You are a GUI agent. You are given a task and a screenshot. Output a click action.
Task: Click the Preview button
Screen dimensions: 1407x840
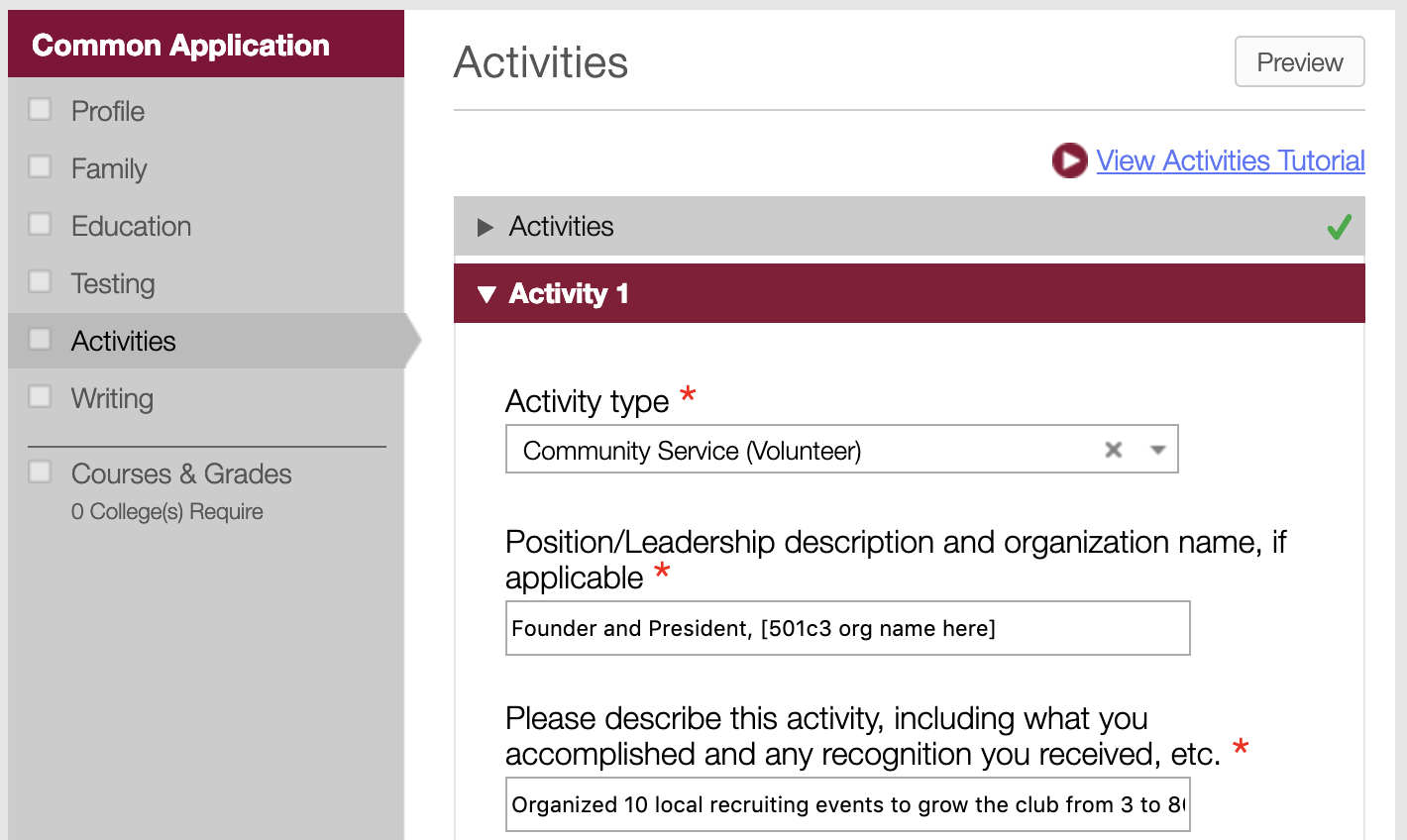(1299, 61)
